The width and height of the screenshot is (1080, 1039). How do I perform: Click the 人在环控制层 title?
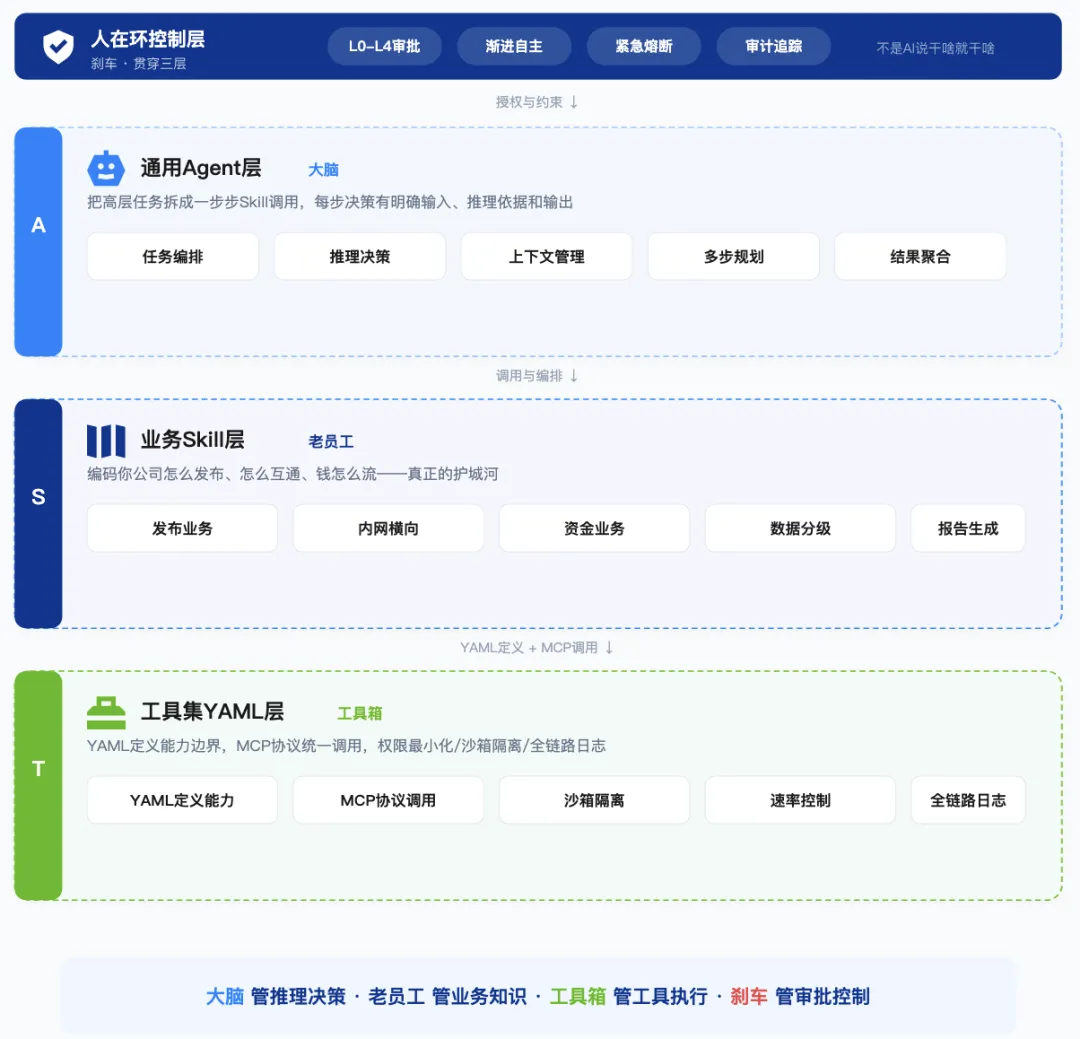click(148, 39)
